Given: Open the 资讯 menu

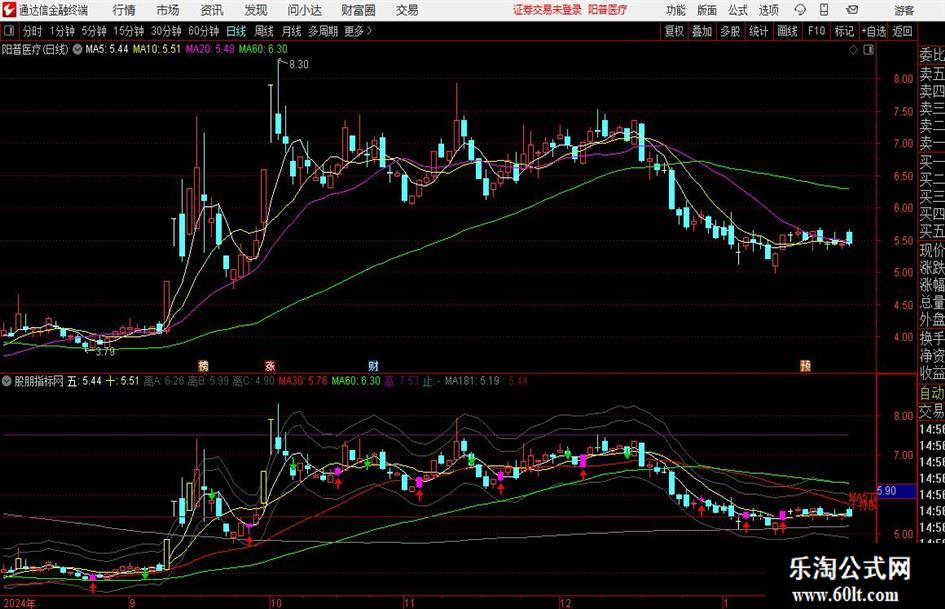Looking at the screenshot, I should tap(212, 10).
